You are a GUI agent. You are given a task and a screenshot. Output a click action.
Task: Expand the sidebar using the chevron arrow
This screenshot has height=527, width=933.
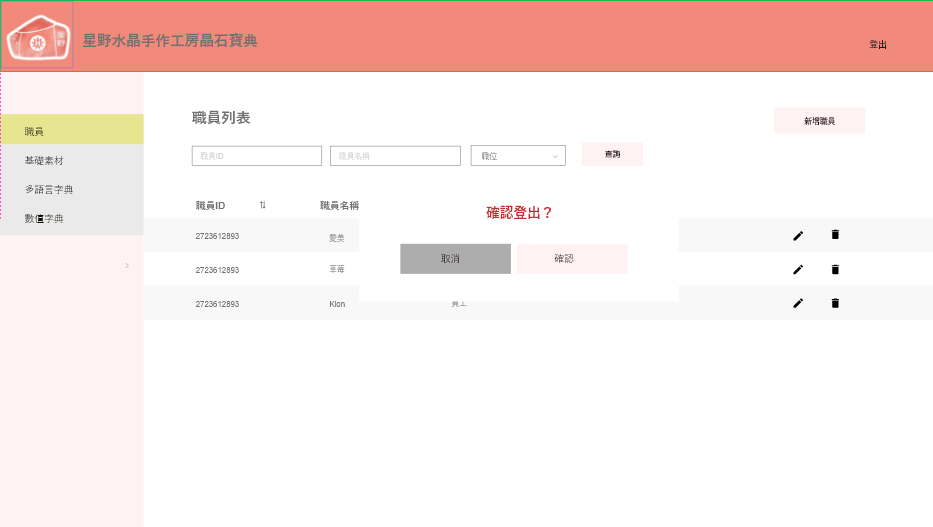(x=127, y=265)
